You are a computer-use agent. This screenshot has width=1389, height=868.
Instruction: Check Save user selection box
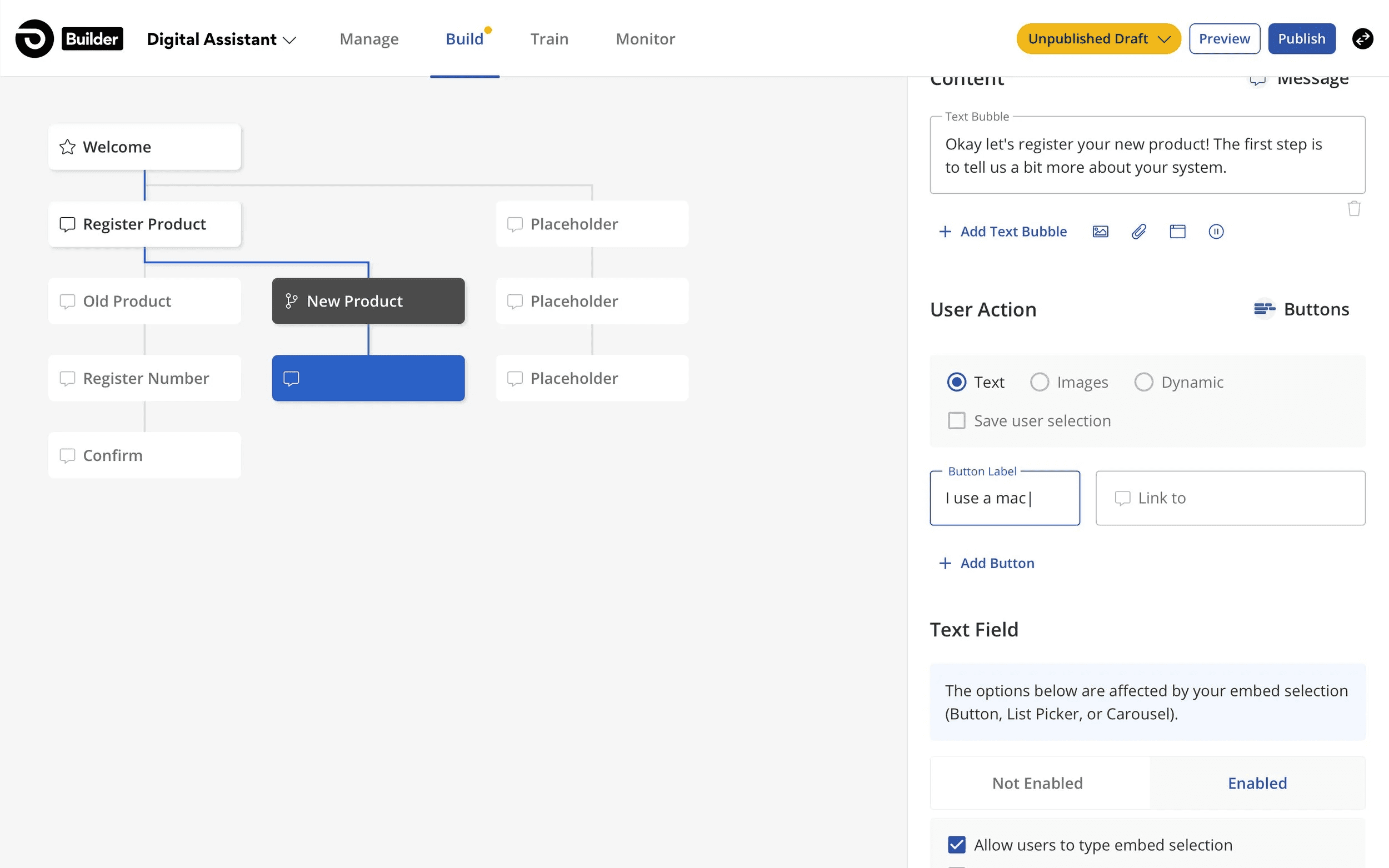click(x=957, y=421)
